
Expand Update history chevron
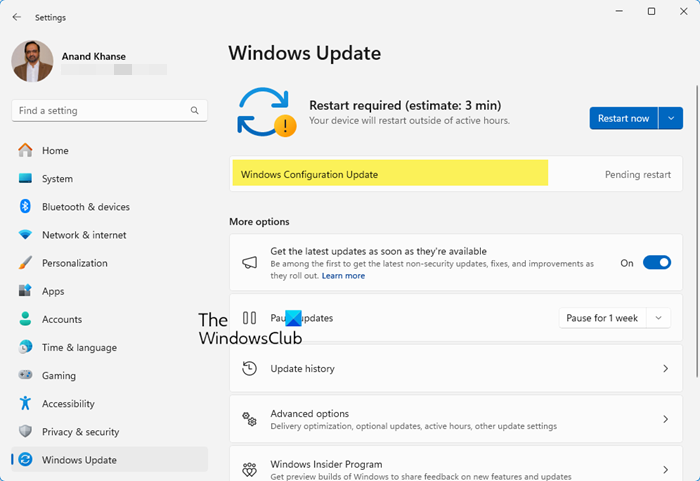pyautogui.click(x=665, y=369)
